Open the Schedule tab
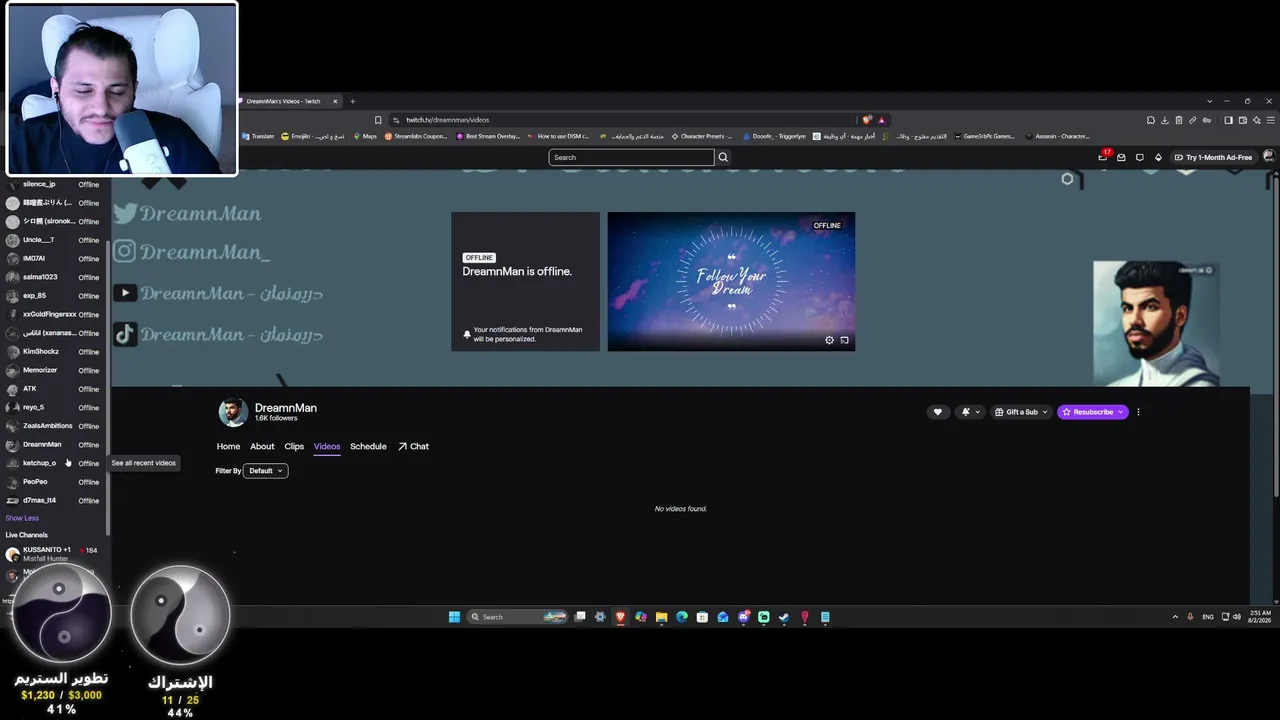 point(368,446)
